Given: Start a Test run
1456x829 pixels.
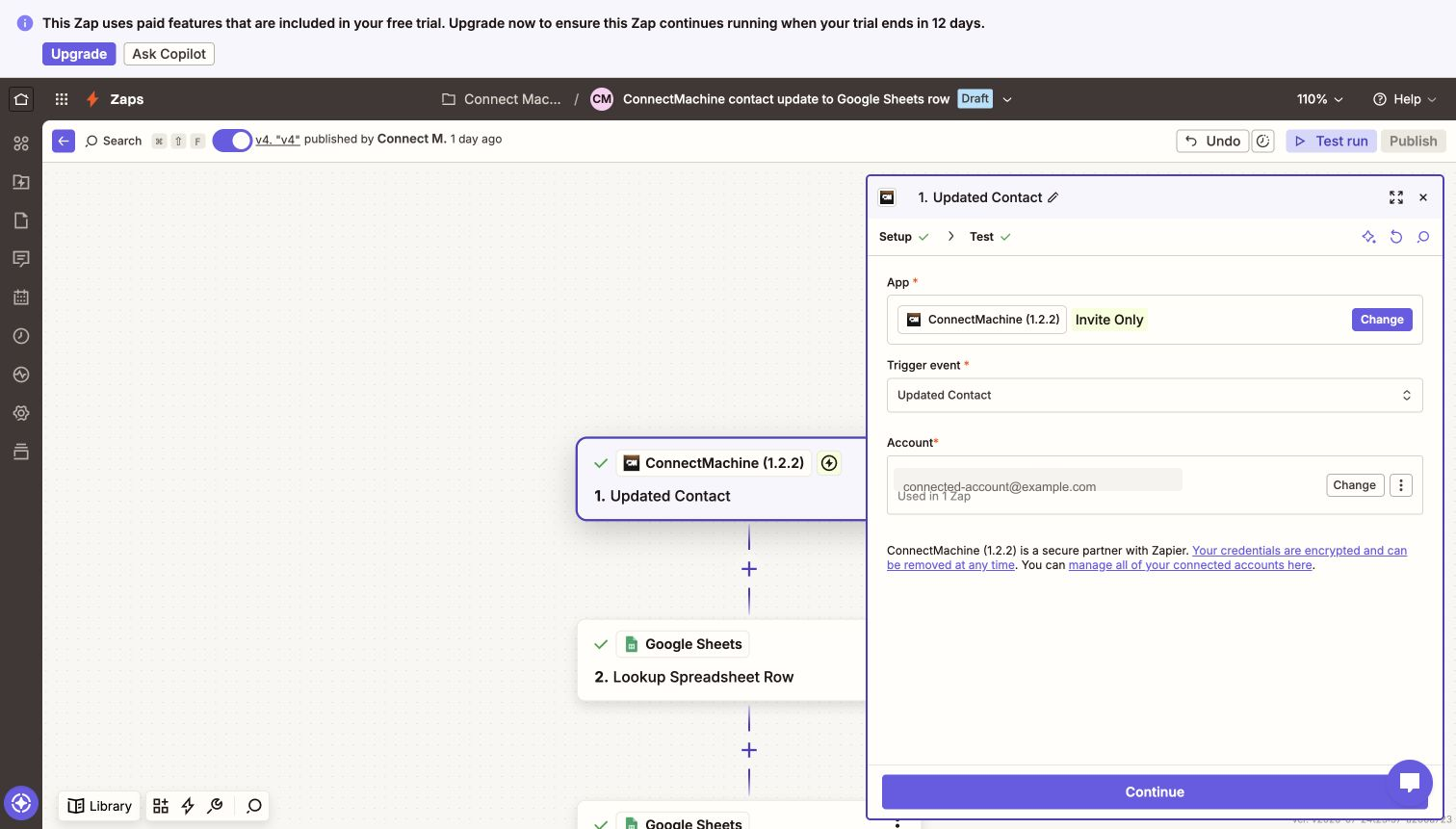Looking at the screenshot, I should (x=1331, y=141).
